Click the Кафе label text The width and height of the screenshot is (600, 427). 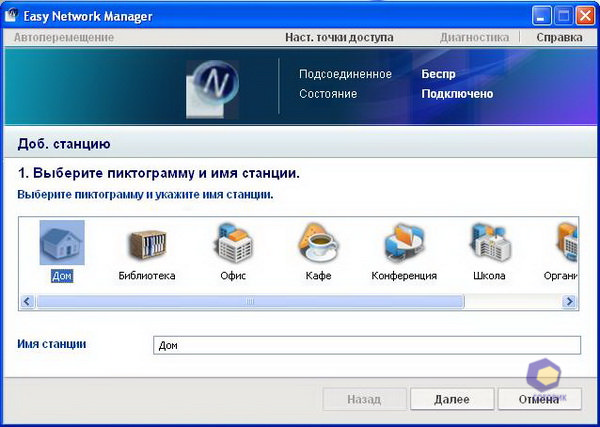point(318,275)
